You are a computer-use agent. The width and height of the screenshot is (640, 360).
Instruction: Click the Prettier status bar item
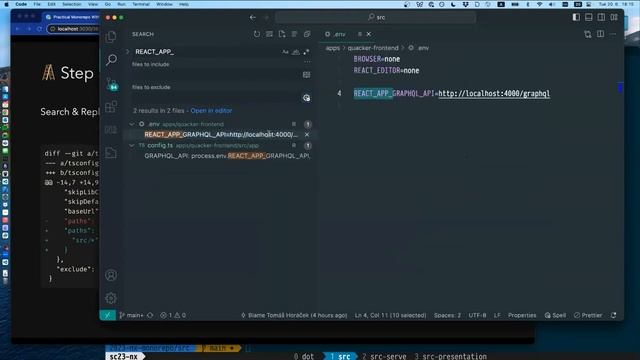588,315
